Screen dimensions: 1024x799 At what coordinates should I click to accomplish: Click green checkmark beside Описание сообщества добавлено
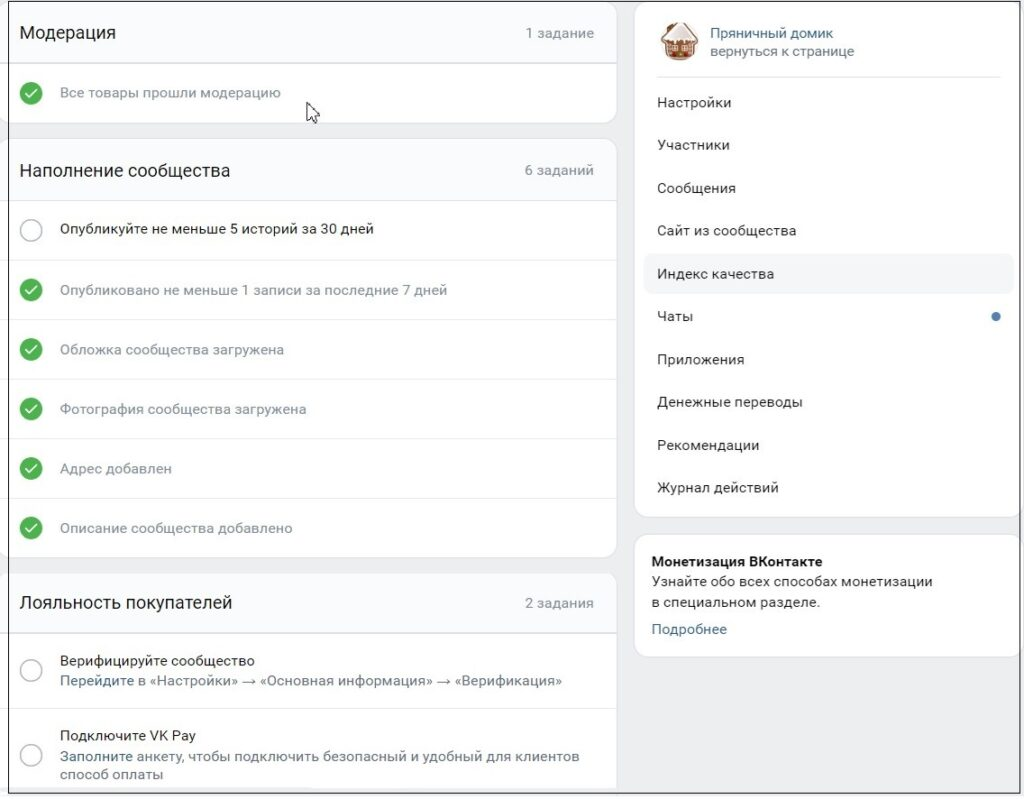(x=31, y=528)
